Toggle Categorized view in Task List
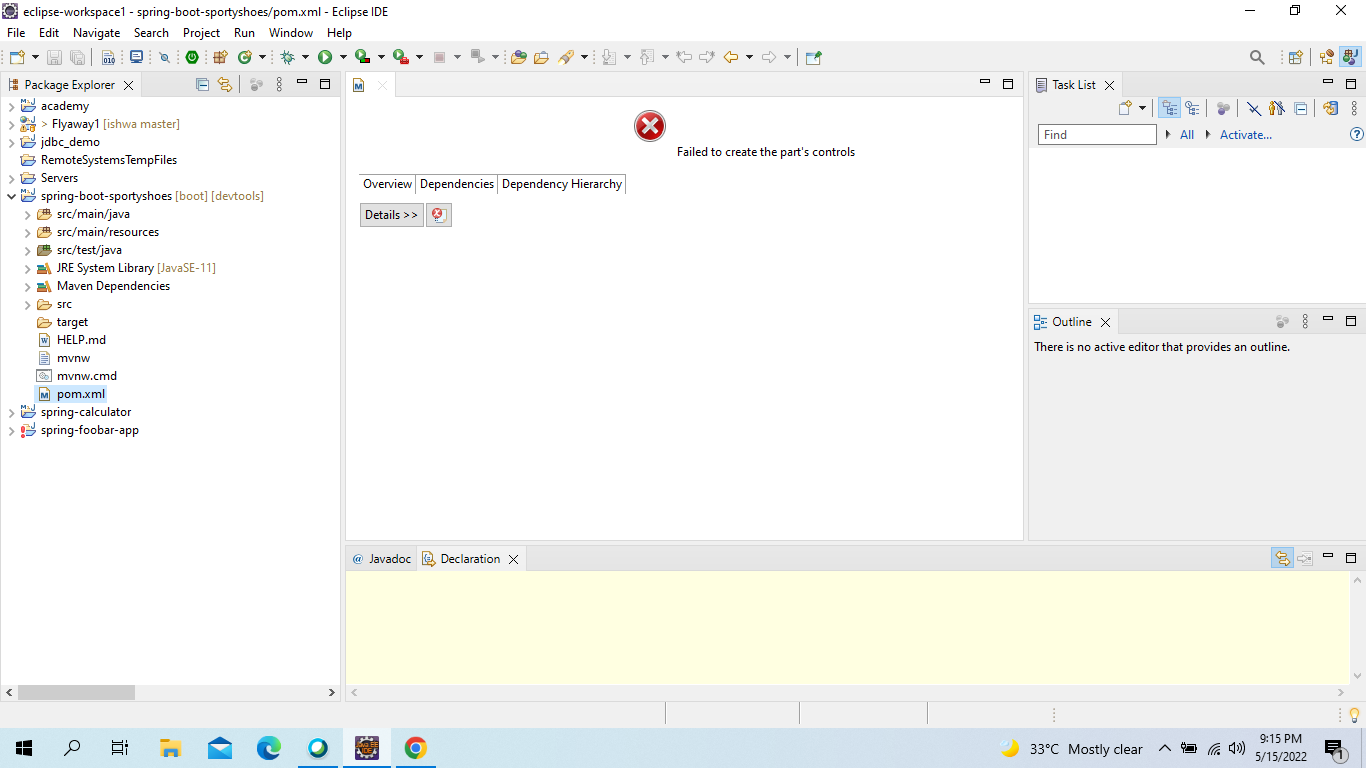The width and height of the screenshot is (1366, 768). tap(1169, 108)
